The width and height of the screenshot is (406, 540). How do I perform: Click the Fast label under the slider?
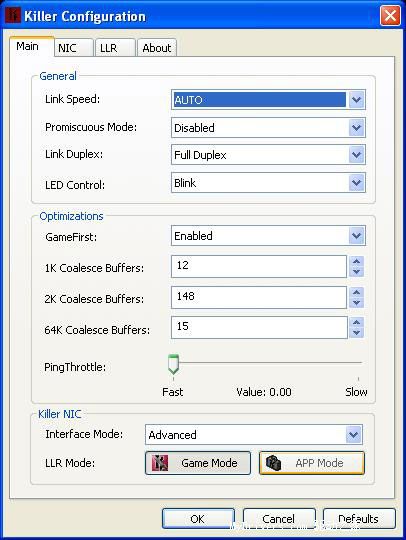pyautogui.click(x=173, y=392)
